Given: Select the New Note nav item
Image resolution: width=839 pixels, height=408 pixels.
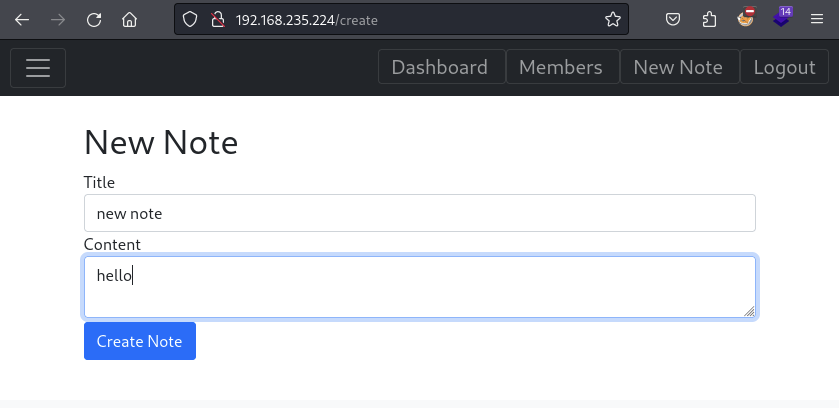Looking at the screenshot, I should tap(678, 67).
